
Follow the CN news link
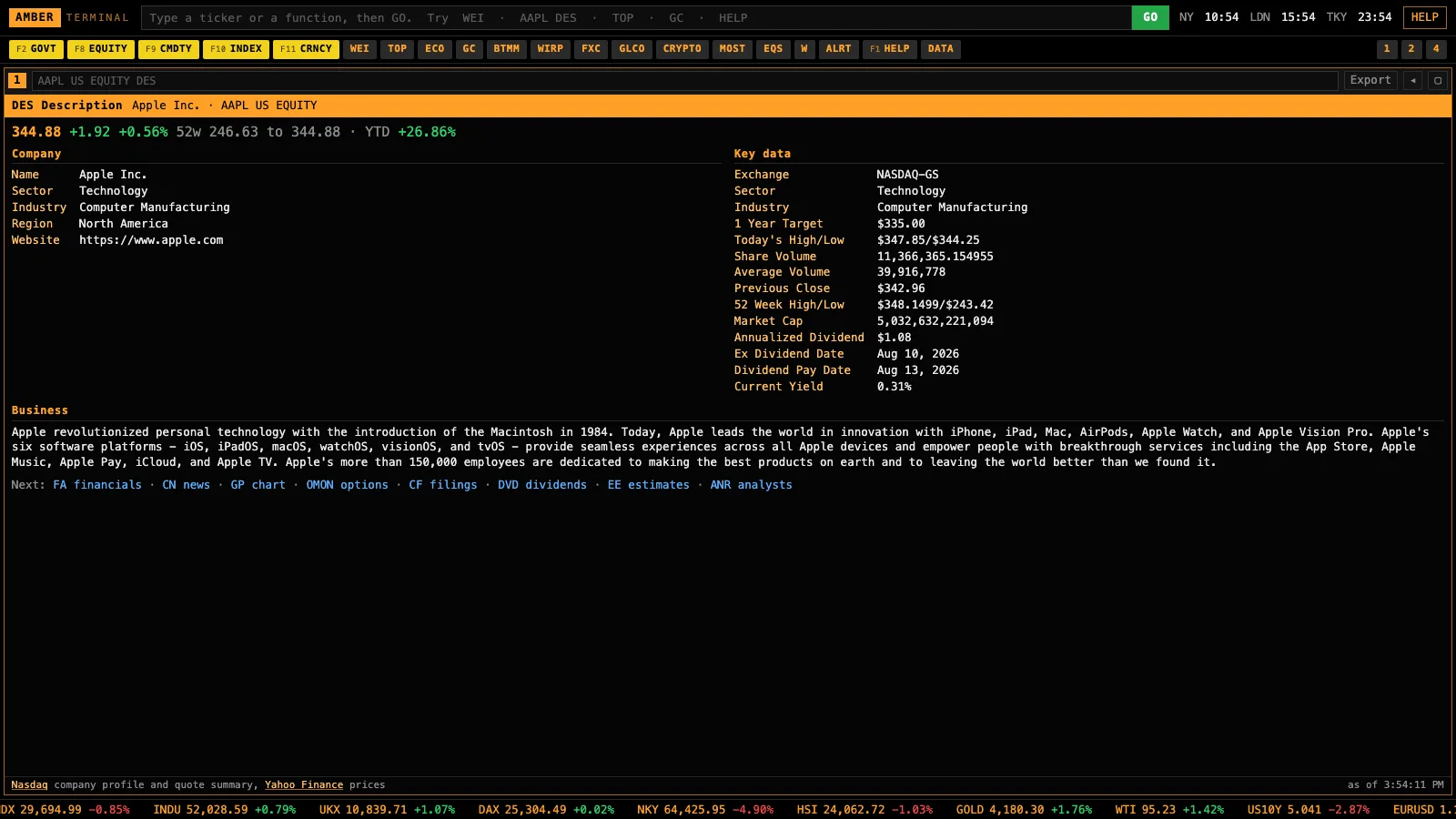(x=187, y=485)
